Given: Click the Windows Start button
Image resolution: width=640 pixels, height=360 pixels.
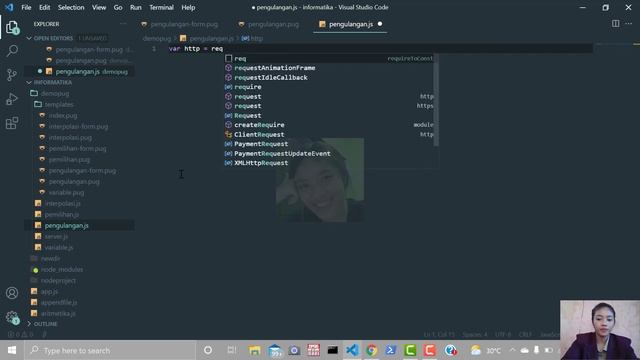Looking at the screenshot, I should tap(12, 350).
